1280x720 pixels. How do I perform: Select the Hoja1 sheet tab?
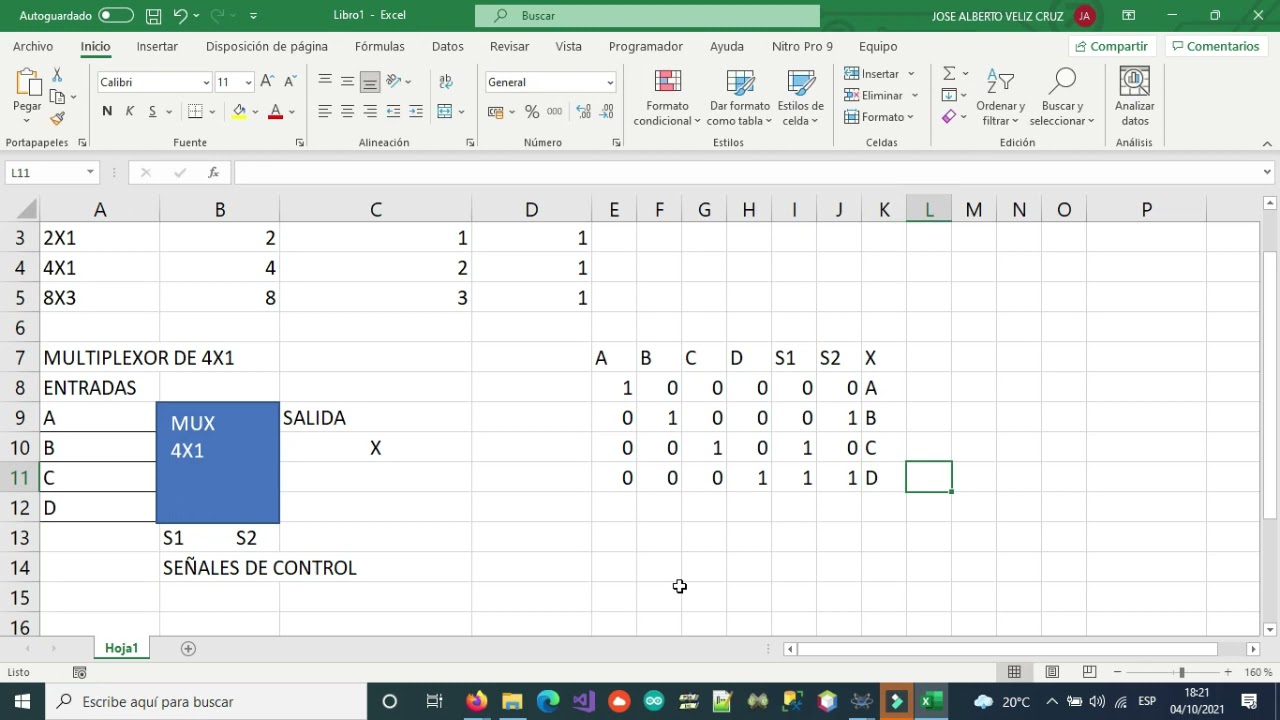[x=121, y=648]
